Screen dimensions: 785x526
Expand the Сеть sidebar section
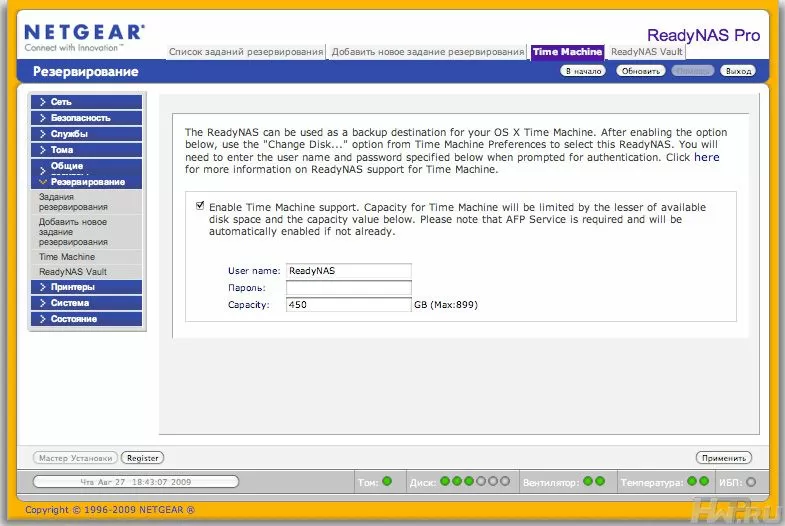pos(86,102)
